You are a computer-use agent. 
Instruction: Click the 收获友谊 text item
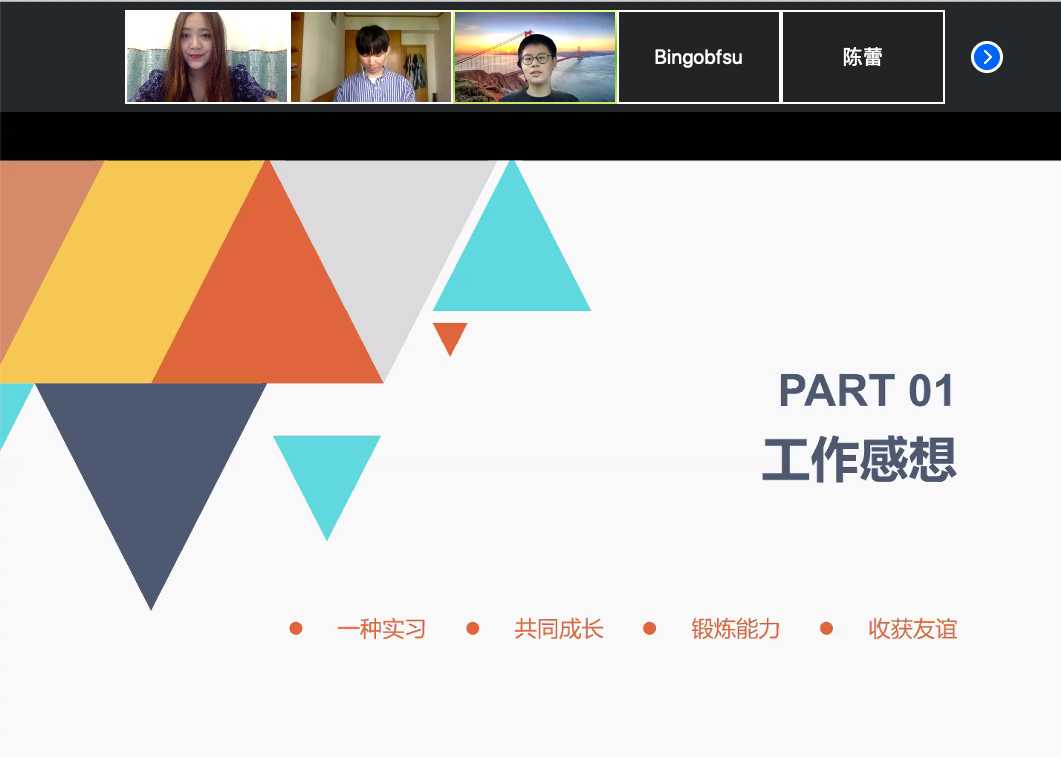tap(912, 629)
